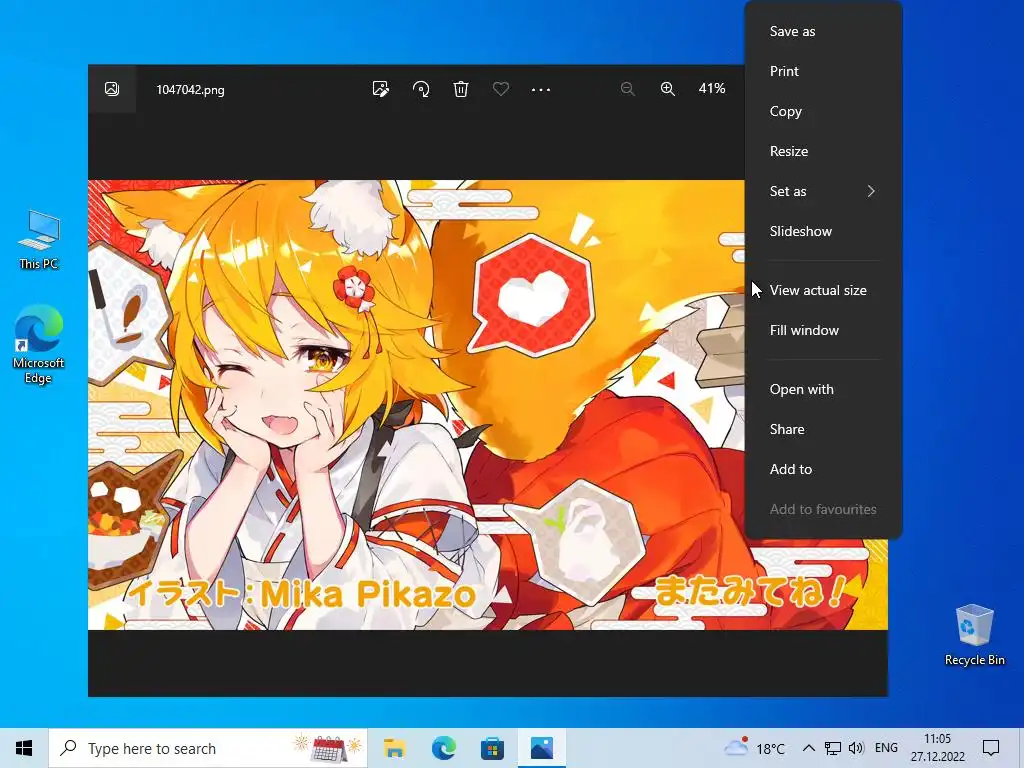The height and width of the screenshot is (768, 1024).
Task: Choose Copy from the menu
Action: 824,111
